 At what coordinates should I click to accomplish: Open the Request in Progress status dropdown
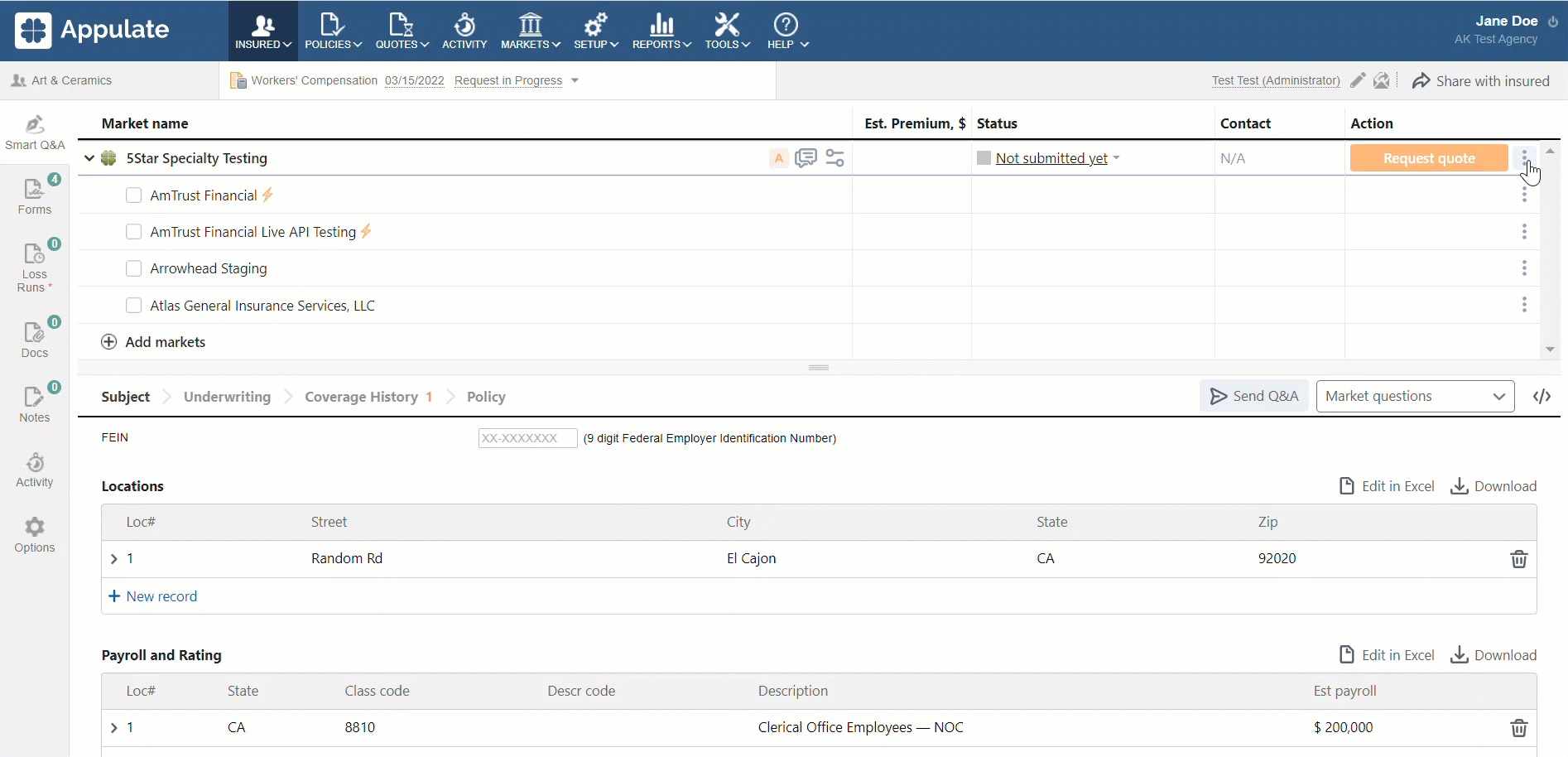pos(517,80)
